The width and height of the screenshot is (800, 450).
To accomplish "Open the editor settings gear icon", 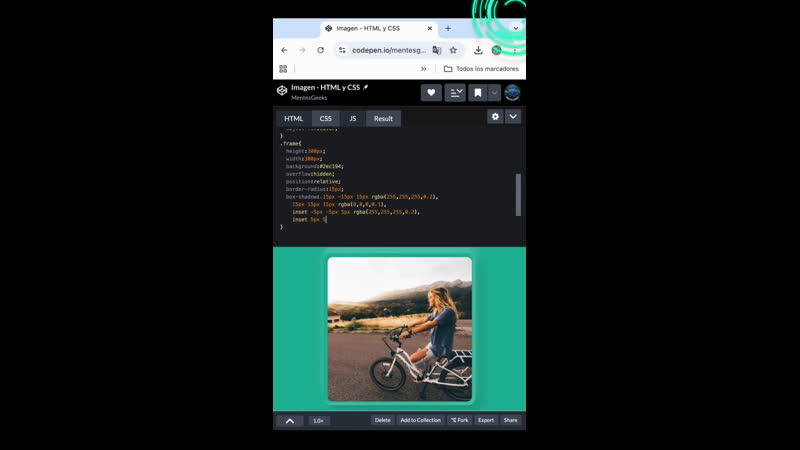I will (495, 117).
